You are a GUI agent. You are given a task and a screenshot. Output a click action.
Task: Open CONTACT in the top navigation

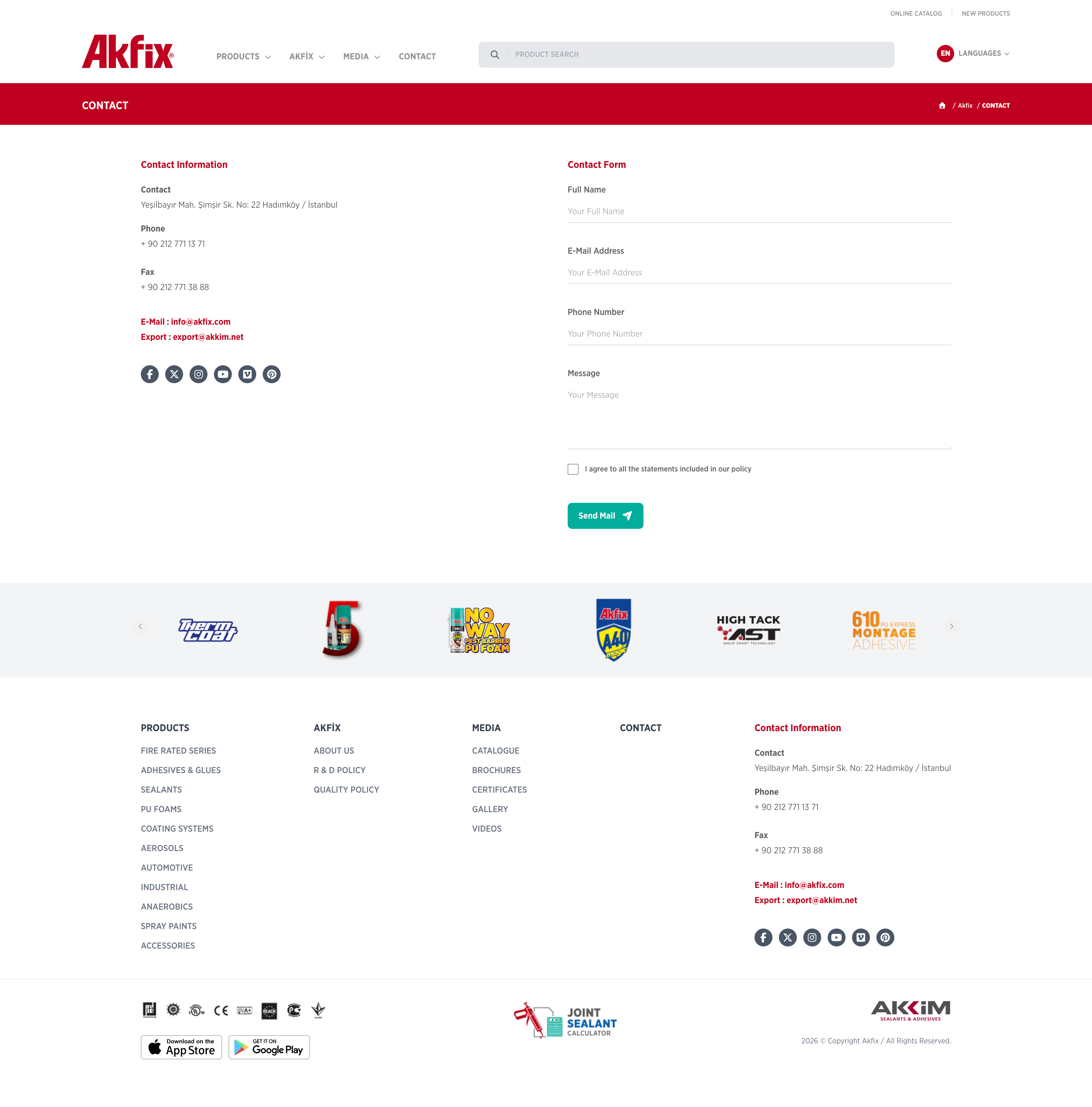(417, 57)
